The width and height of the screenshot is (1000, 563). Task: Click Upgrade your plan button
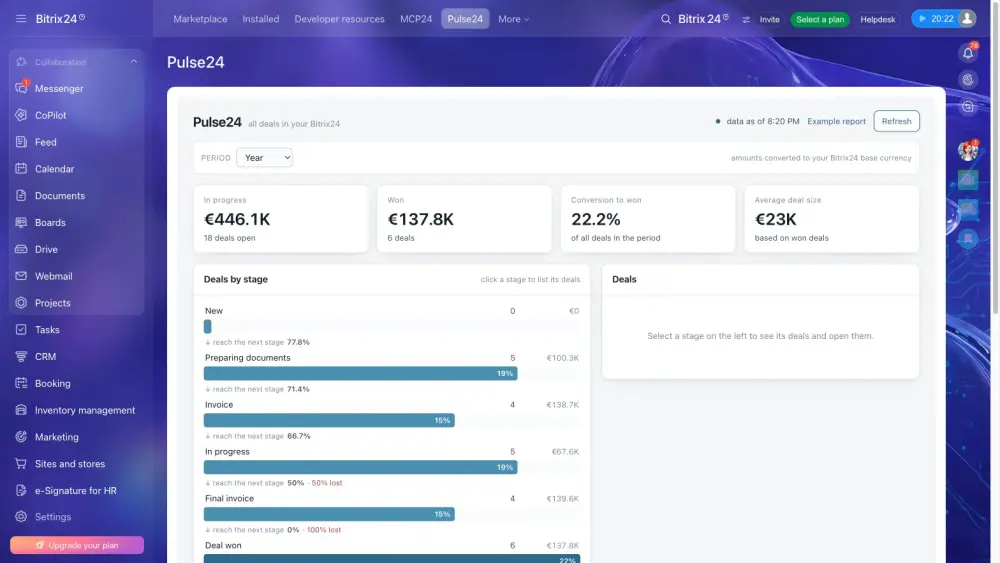tap(77, 545)
